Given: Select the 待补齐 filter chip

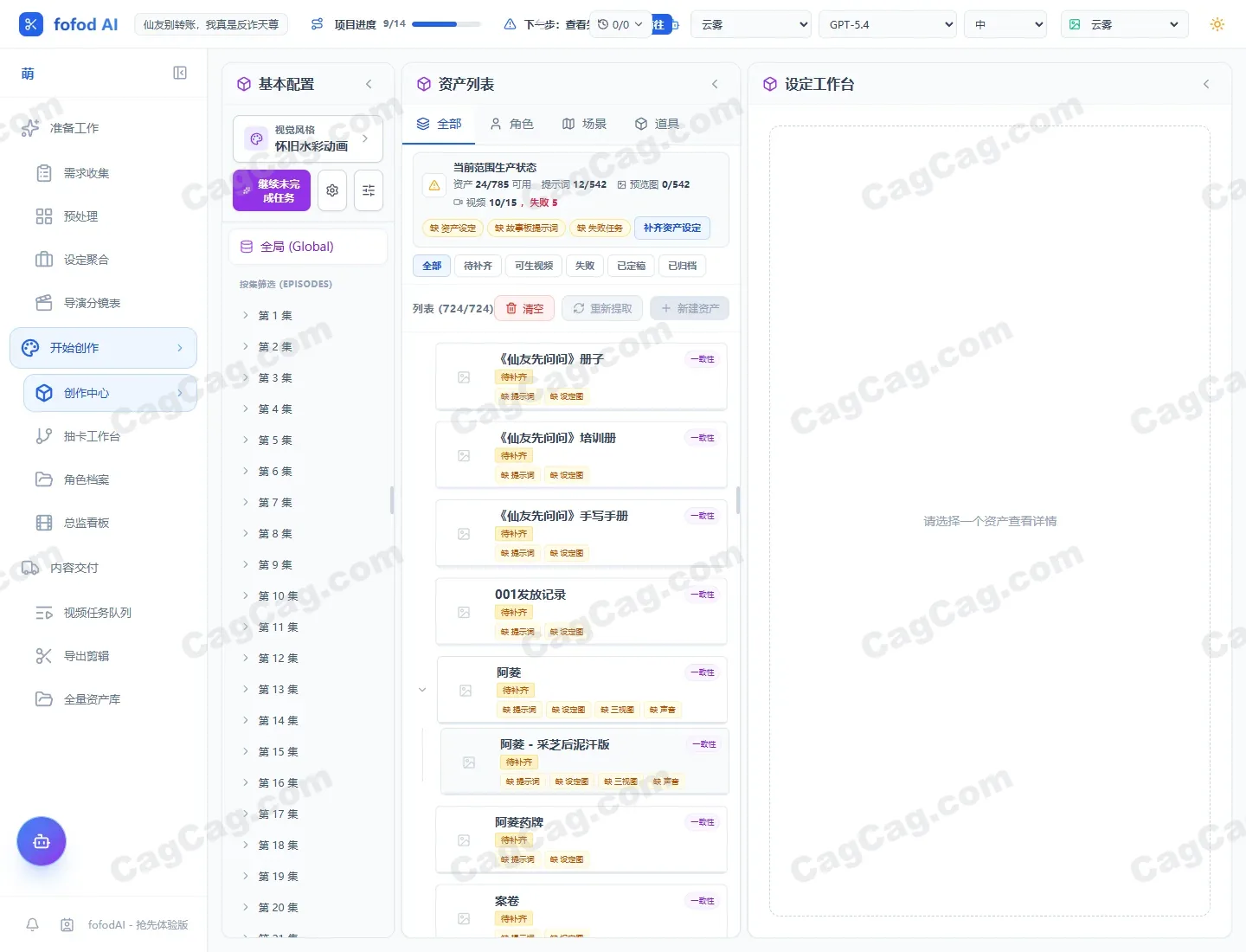Looking at the screenshot, I should pyautogui.click(x=478, y=266).
